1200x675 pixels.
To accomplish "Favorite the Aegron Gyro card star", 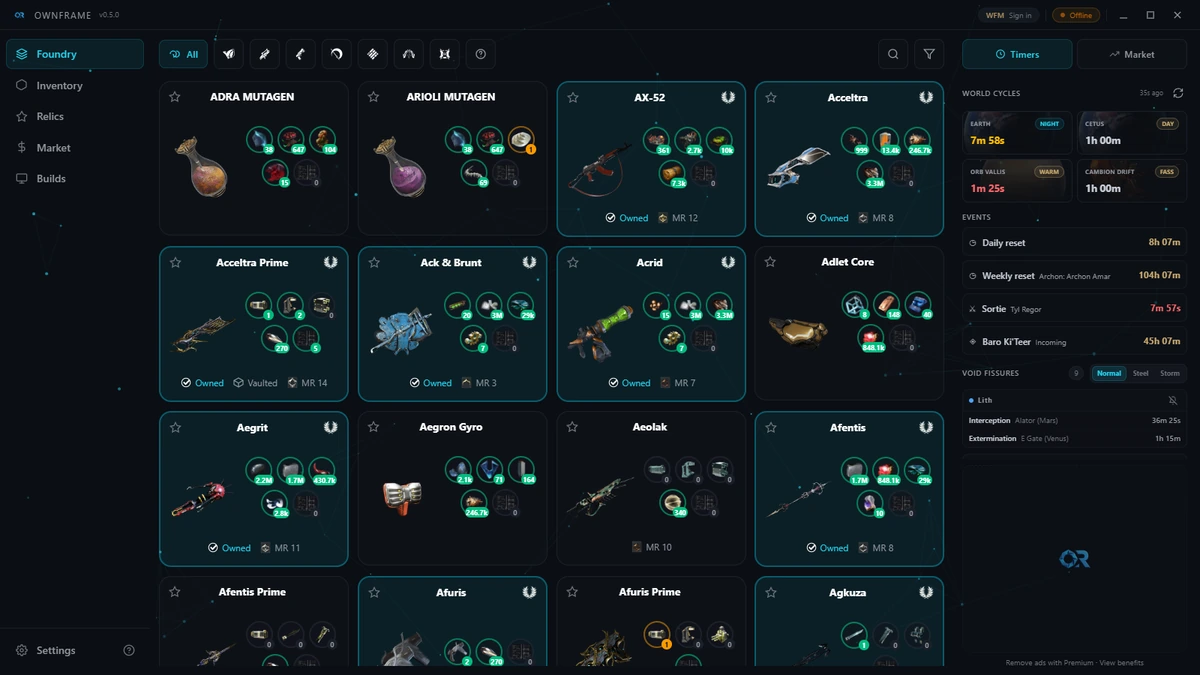I will (x=374, y=427).
